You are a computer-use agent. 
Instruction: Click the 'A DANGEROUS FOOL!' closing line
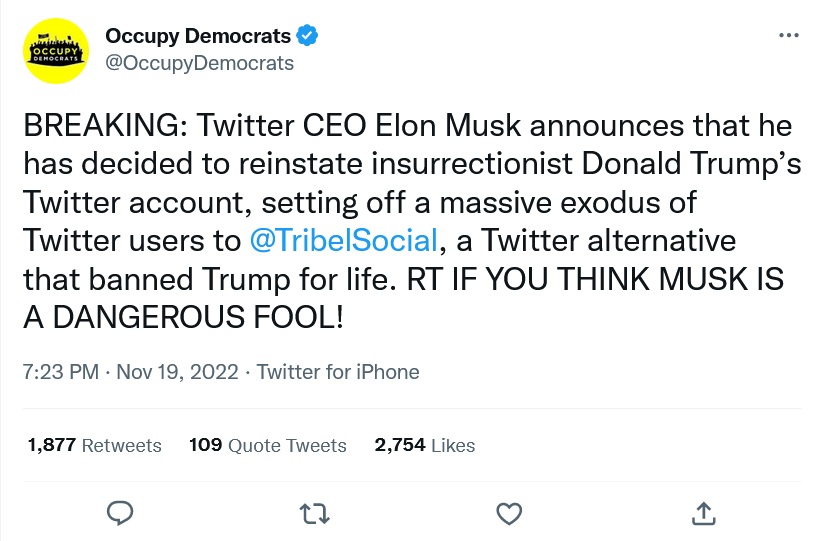point(183,317)
